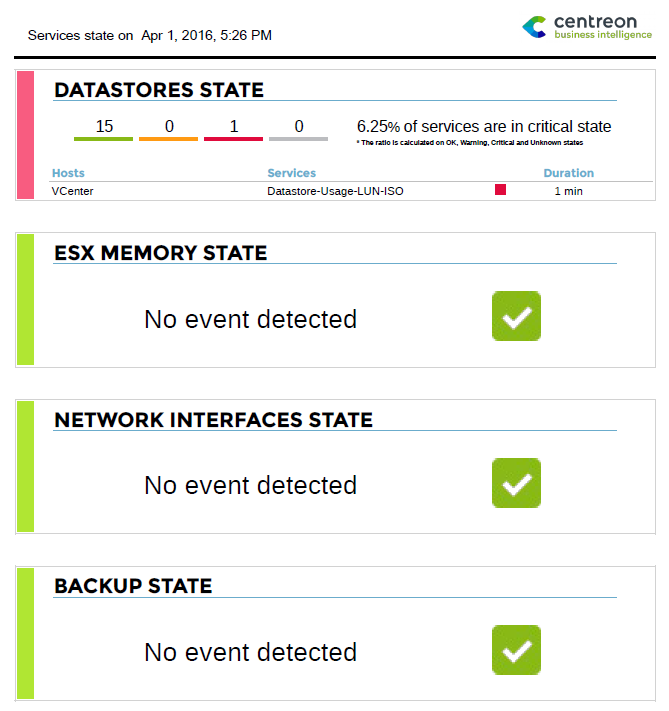The height and width of the screenshot is (711, 669).
Task: Click the unknown services count 0 with gray underline
Action: tap(299, 127)
